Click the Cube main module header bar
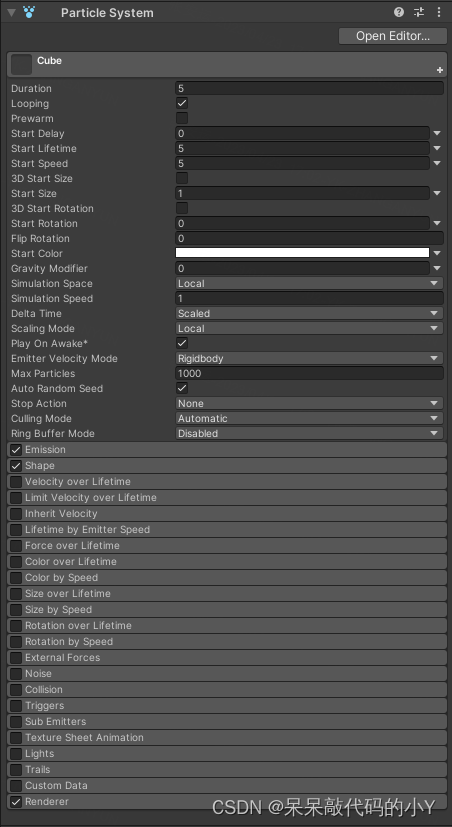Screen dimensions: 452x827 click(x=227, y=64)
